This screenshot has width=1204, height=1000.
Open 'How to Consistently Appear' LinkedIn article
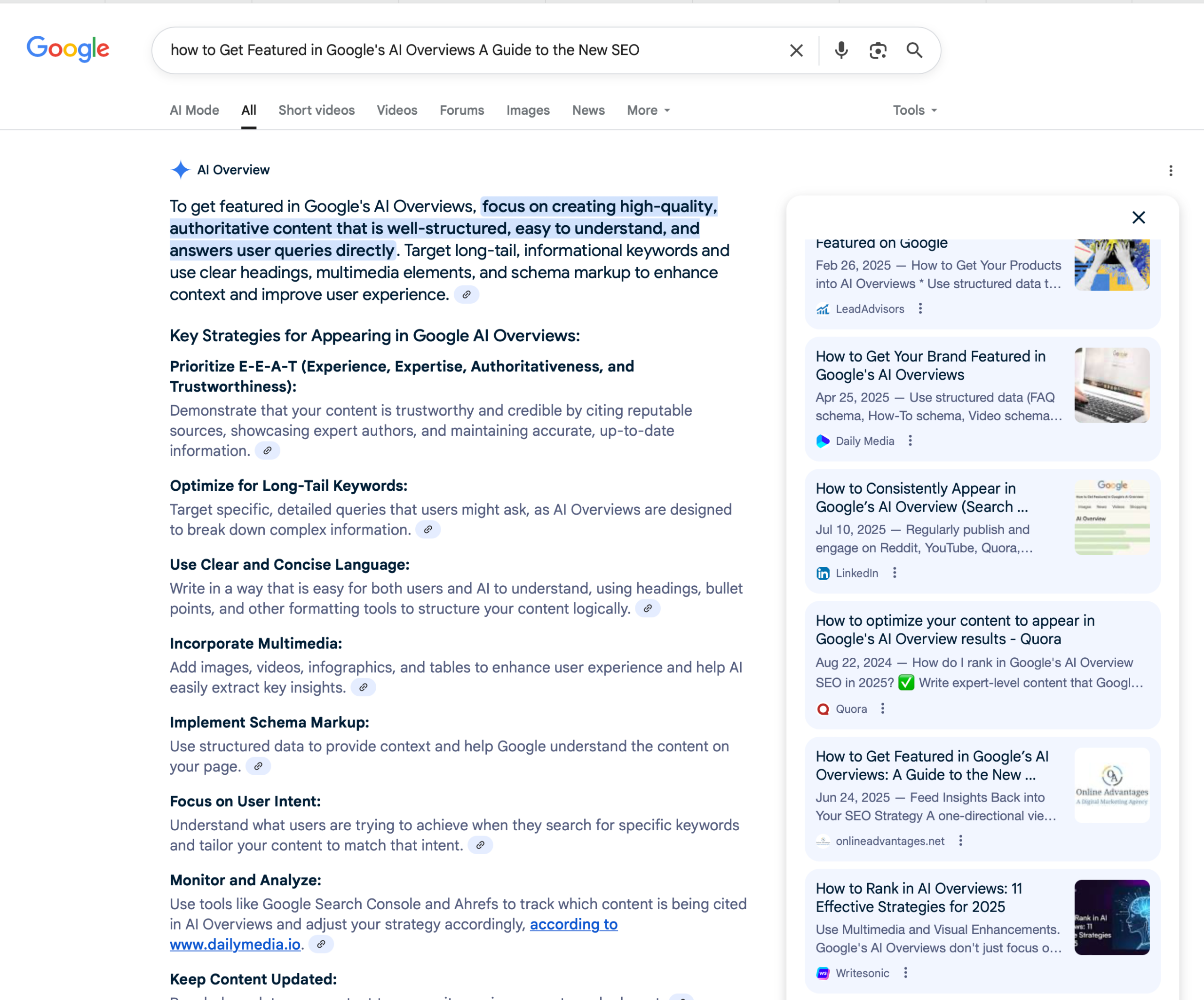922,497
